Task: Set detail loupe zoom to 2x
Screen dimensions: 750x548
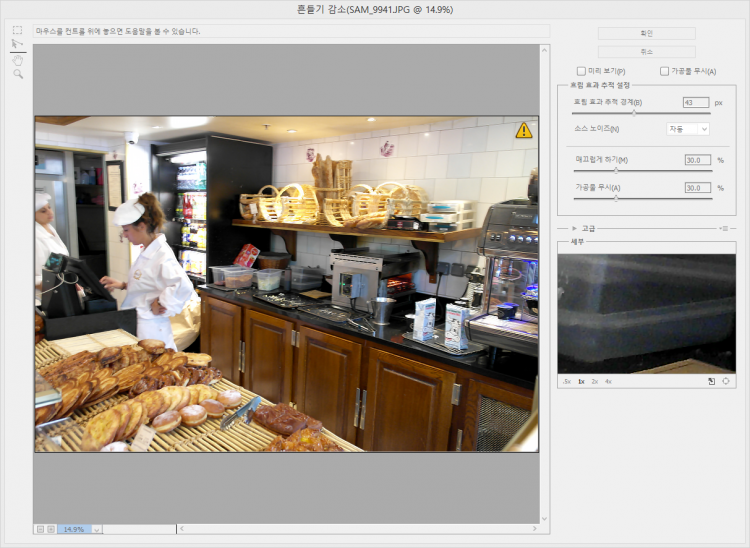Action: (594, 381)
